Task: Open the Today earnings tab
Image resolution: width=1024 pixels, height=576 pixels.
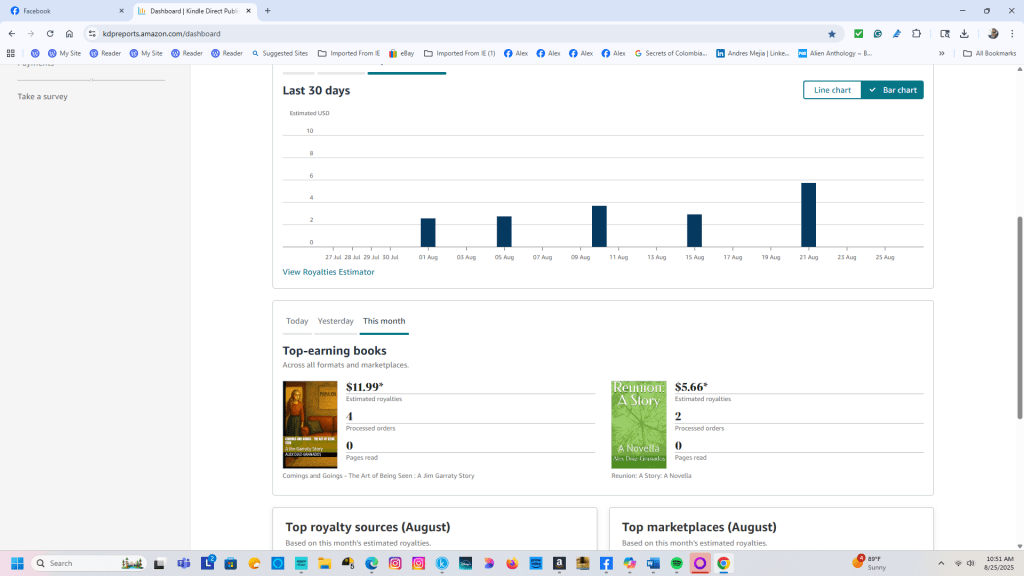Action: click(x=297, y=321)
